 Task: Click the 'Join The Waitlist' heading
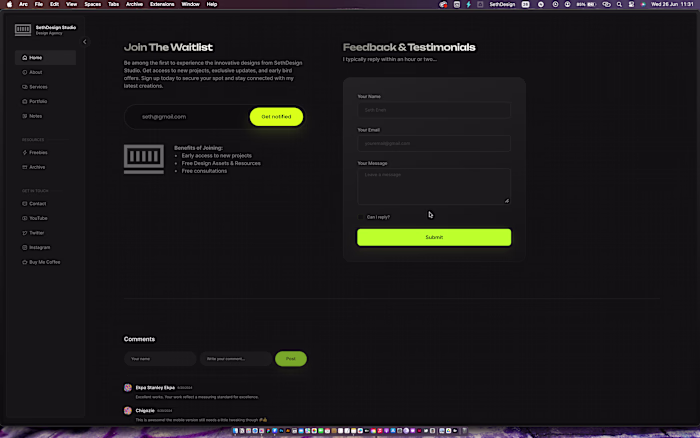click(168, 47)
